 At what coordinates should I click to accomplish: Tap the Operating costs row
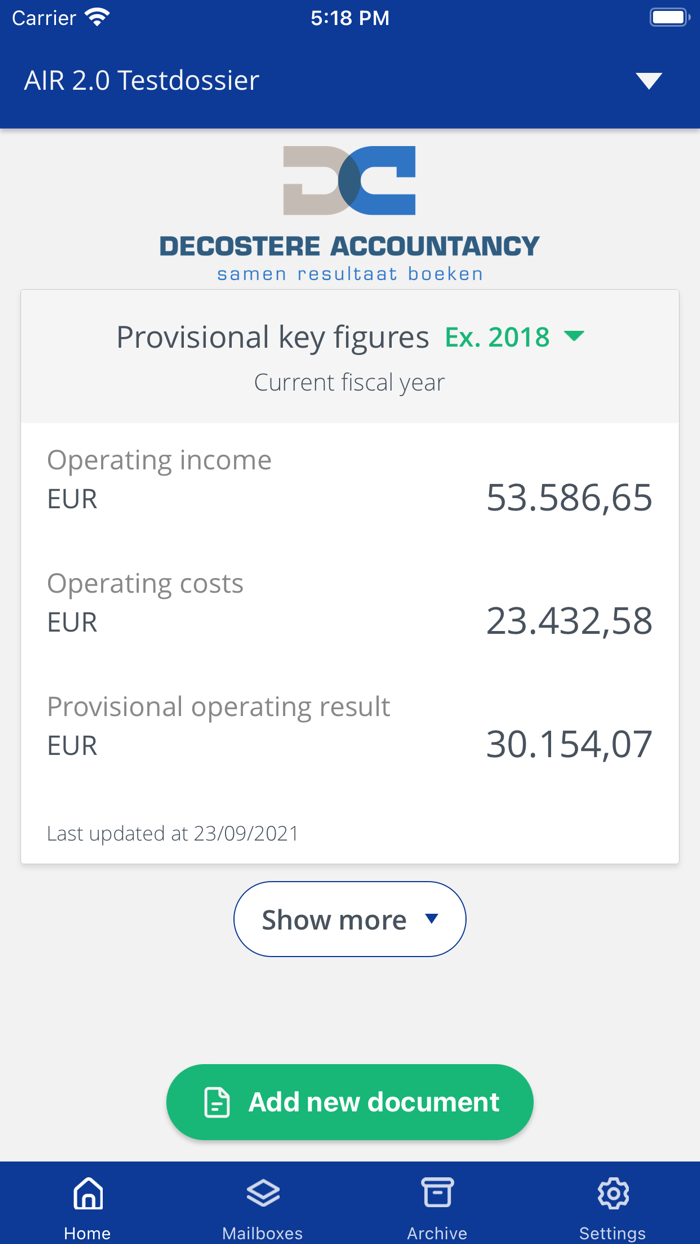click(x=349, y=603)
